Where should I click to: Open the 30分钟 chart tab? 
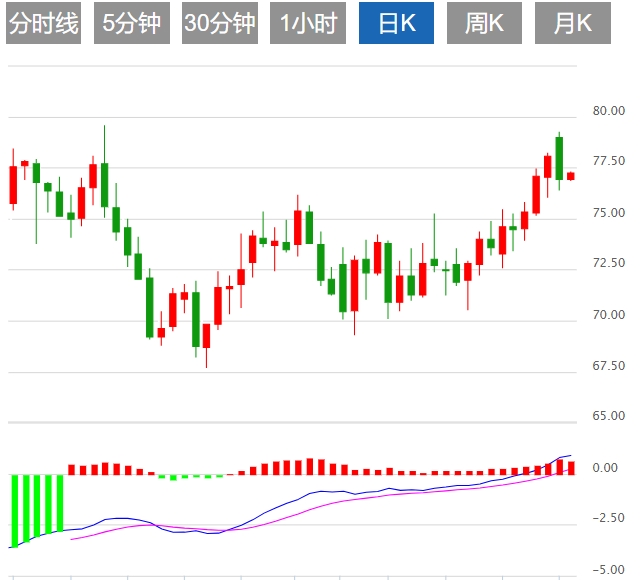coord(220,24)
